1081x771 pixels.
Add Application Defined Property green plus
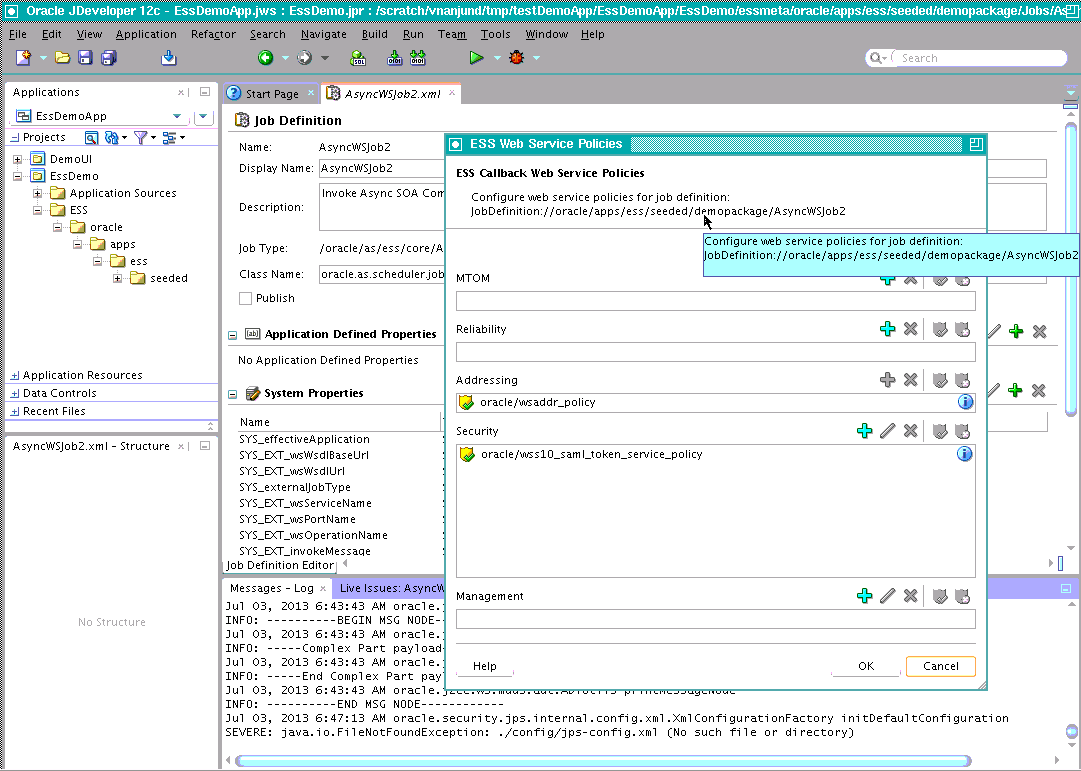pyautogui.click(x=1016, y=332)
